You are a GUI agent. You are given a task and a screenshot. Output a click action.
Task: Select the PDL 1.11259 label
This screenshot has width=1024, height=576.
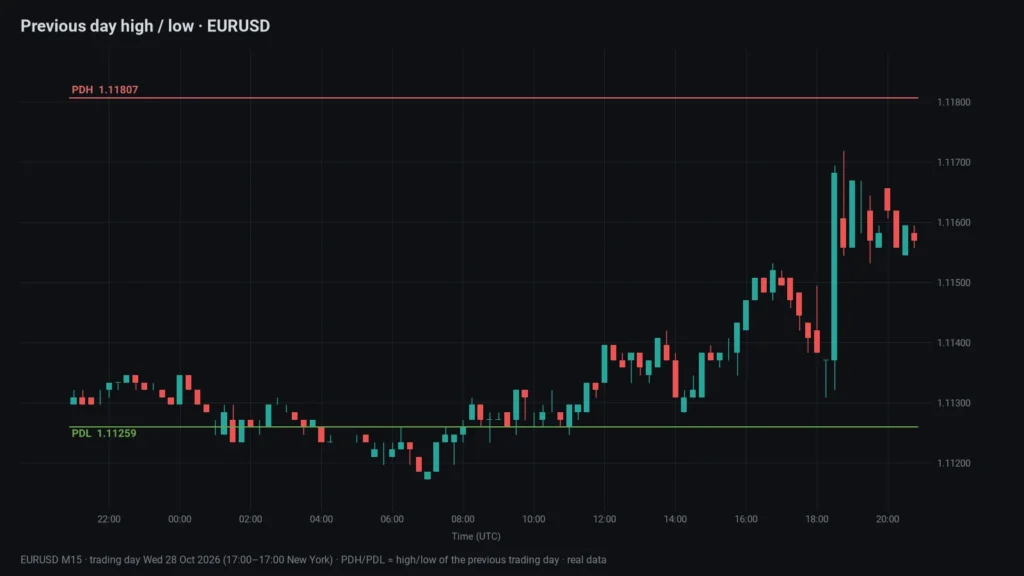point(104,434)
